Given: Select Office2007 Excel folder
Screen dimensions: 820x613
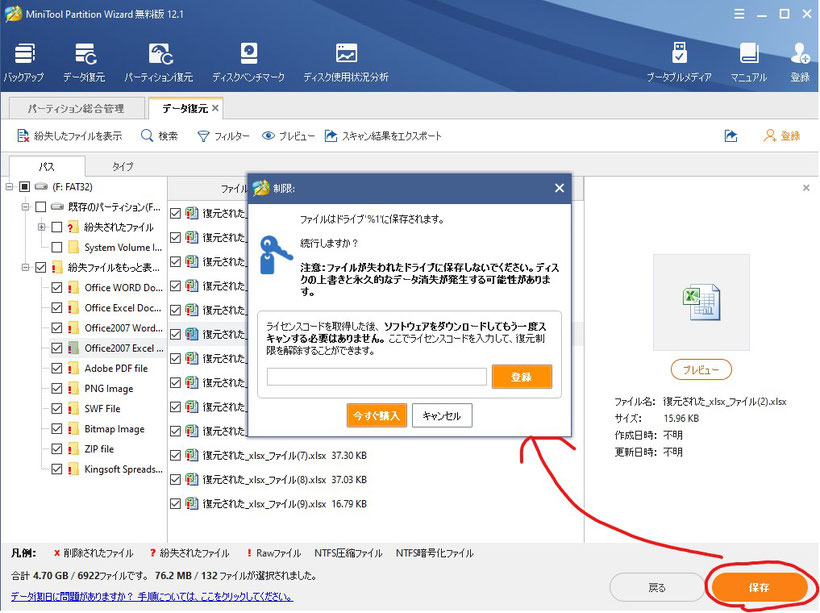Looking at the screenshot, I should [x=123, y=348].
